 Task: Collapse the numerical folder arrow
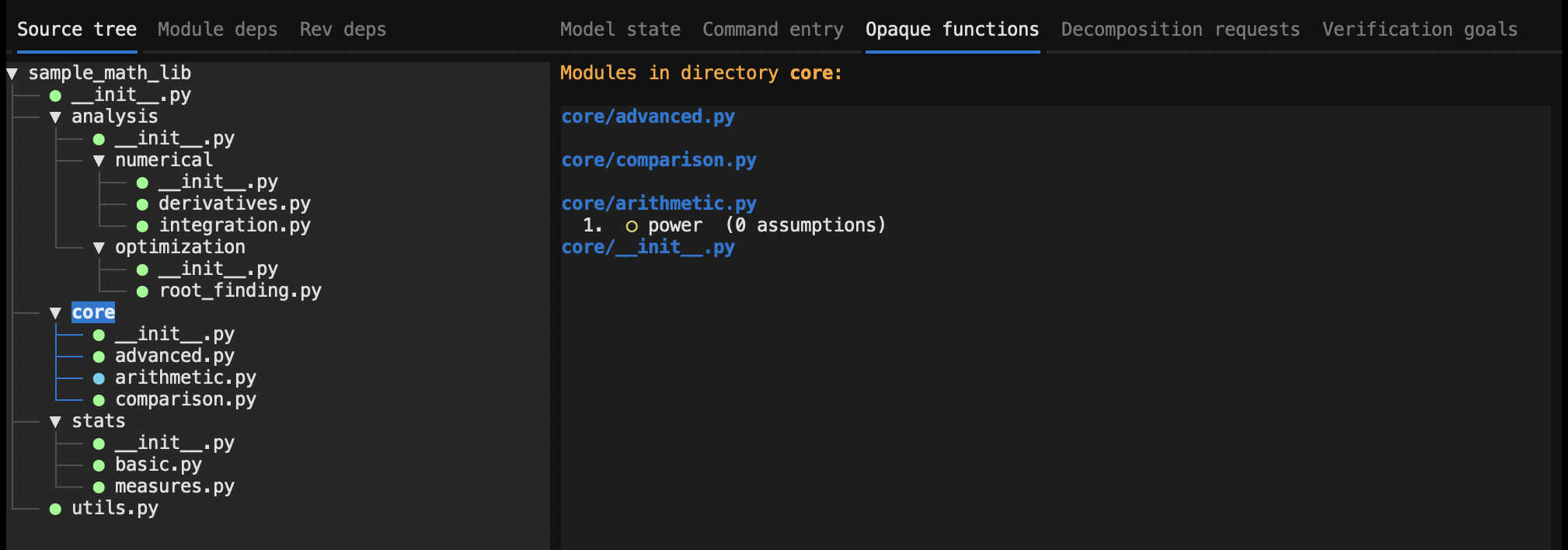coord(99,161)
